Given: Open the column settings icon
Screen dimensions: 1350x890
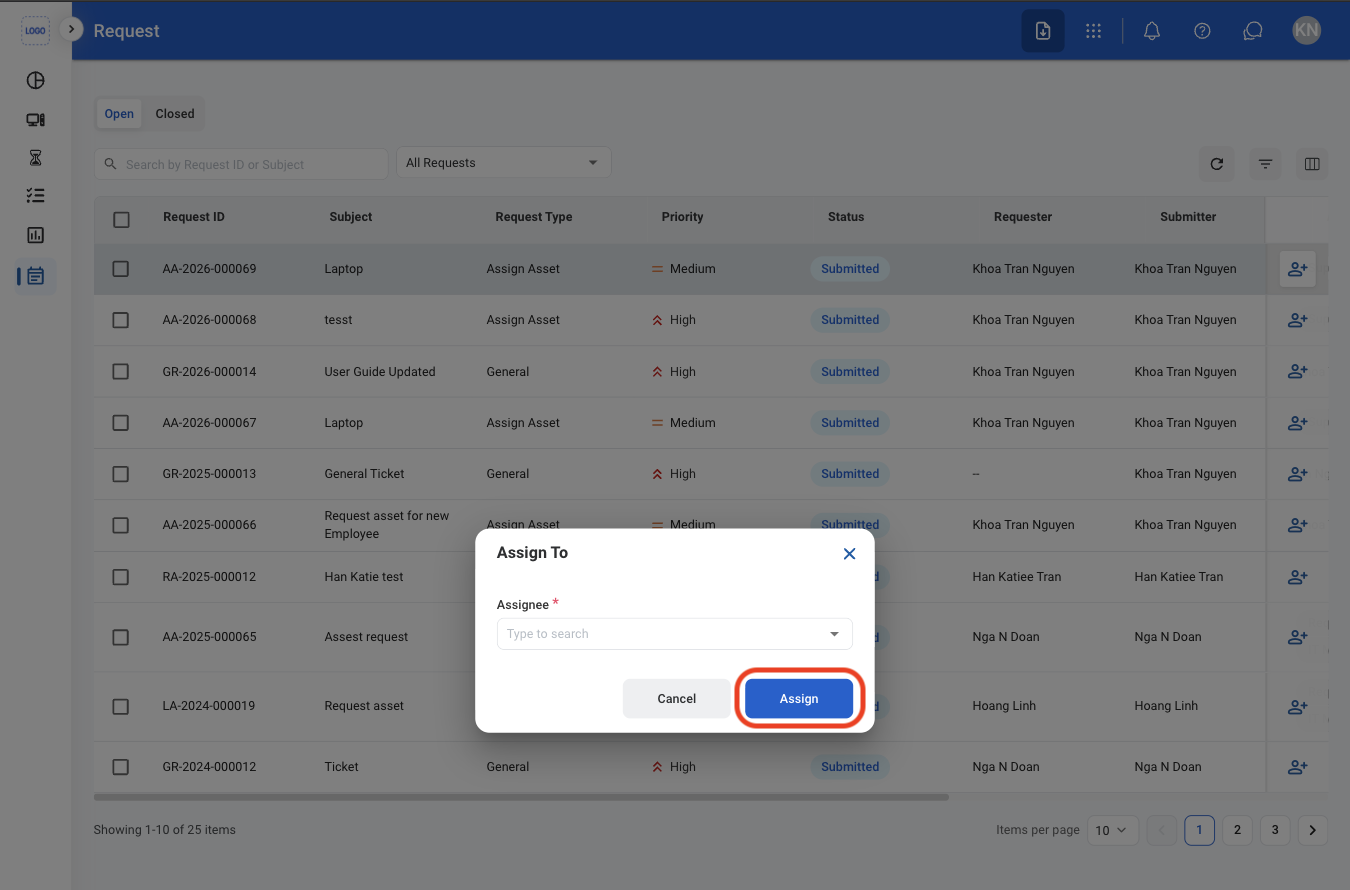Looking at the screenshot, I should (1313, 164).
